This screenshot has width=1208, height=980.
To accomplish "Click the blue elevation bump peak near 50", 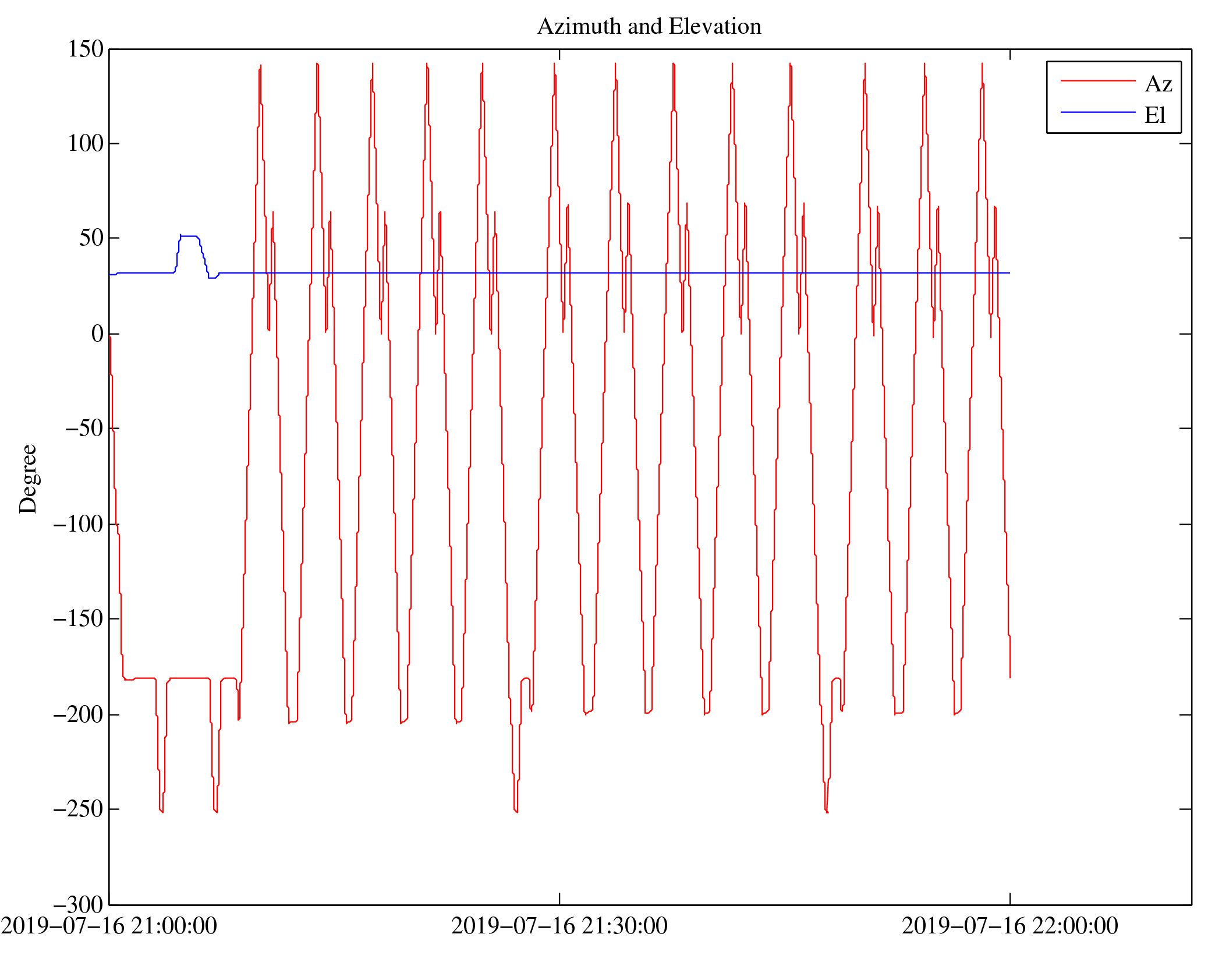I will (x=189, y=236).
